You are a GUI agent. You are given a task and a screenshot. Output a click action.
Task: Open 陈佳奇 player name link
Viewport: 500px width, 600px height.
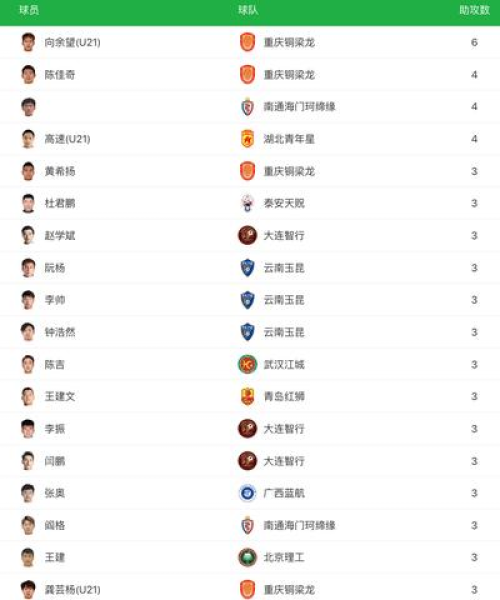60,75
